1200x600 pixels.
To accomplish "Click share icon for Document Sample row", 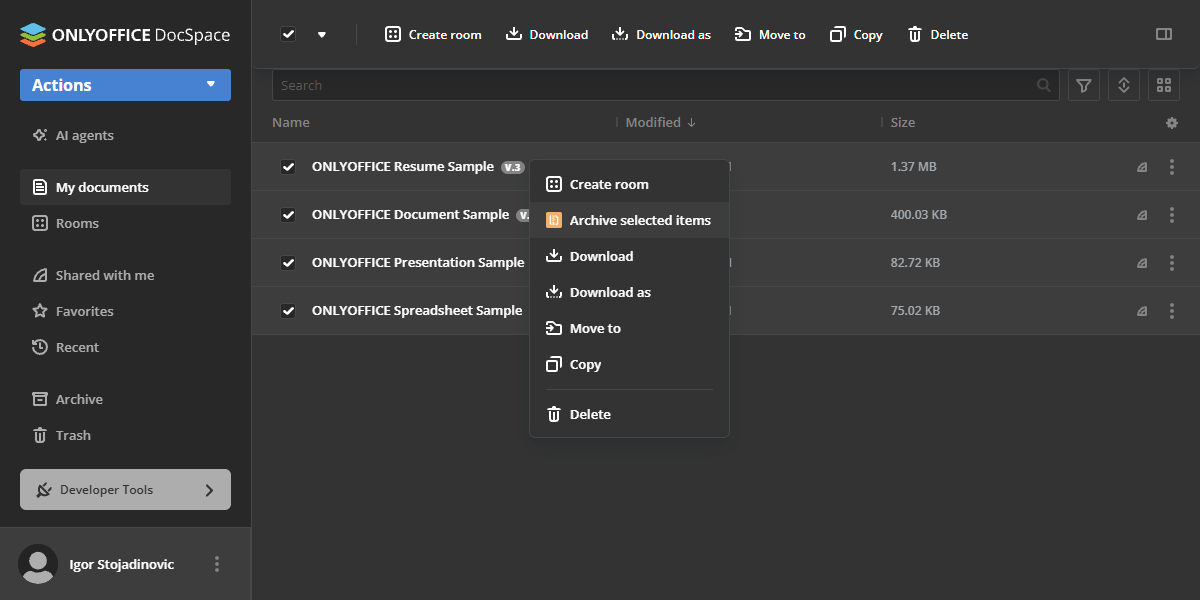I will pos(1142,215).
